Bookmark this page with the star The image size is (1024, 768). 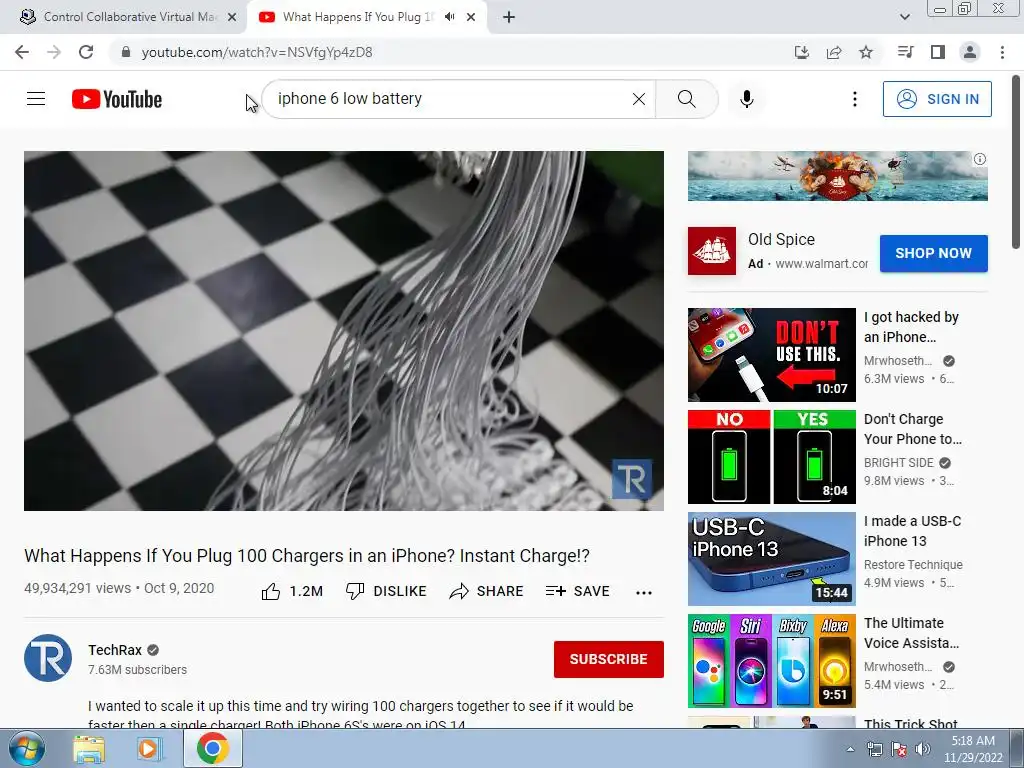pyautogui.click(x=865, y=52)
